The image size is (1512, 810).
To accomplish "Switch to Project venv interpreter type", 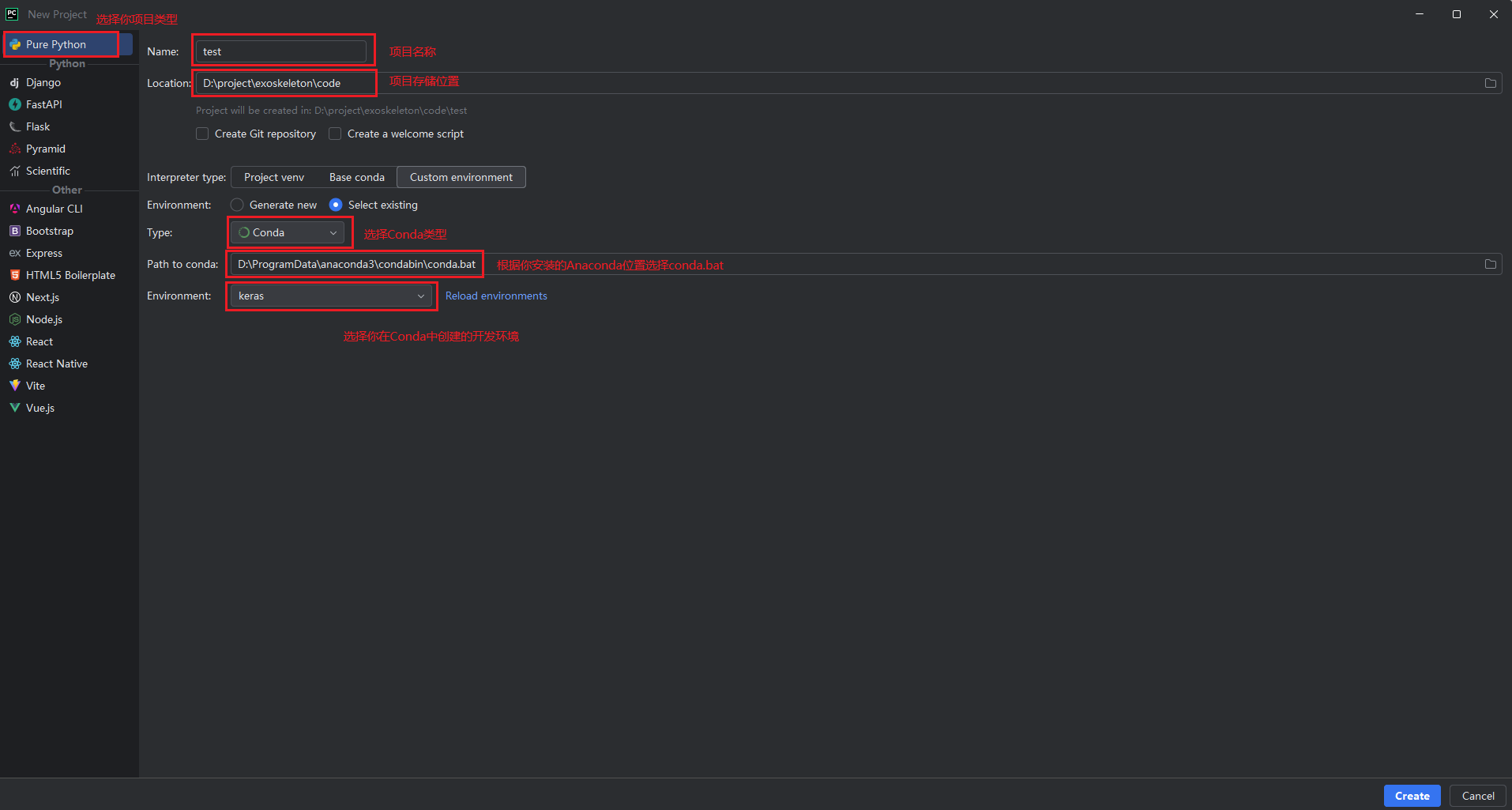I will click(274, 177).
